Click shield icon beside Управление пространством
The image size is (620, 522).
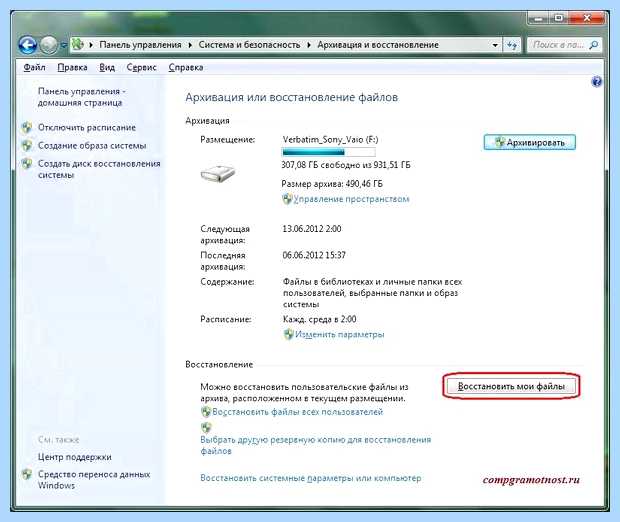287,199
